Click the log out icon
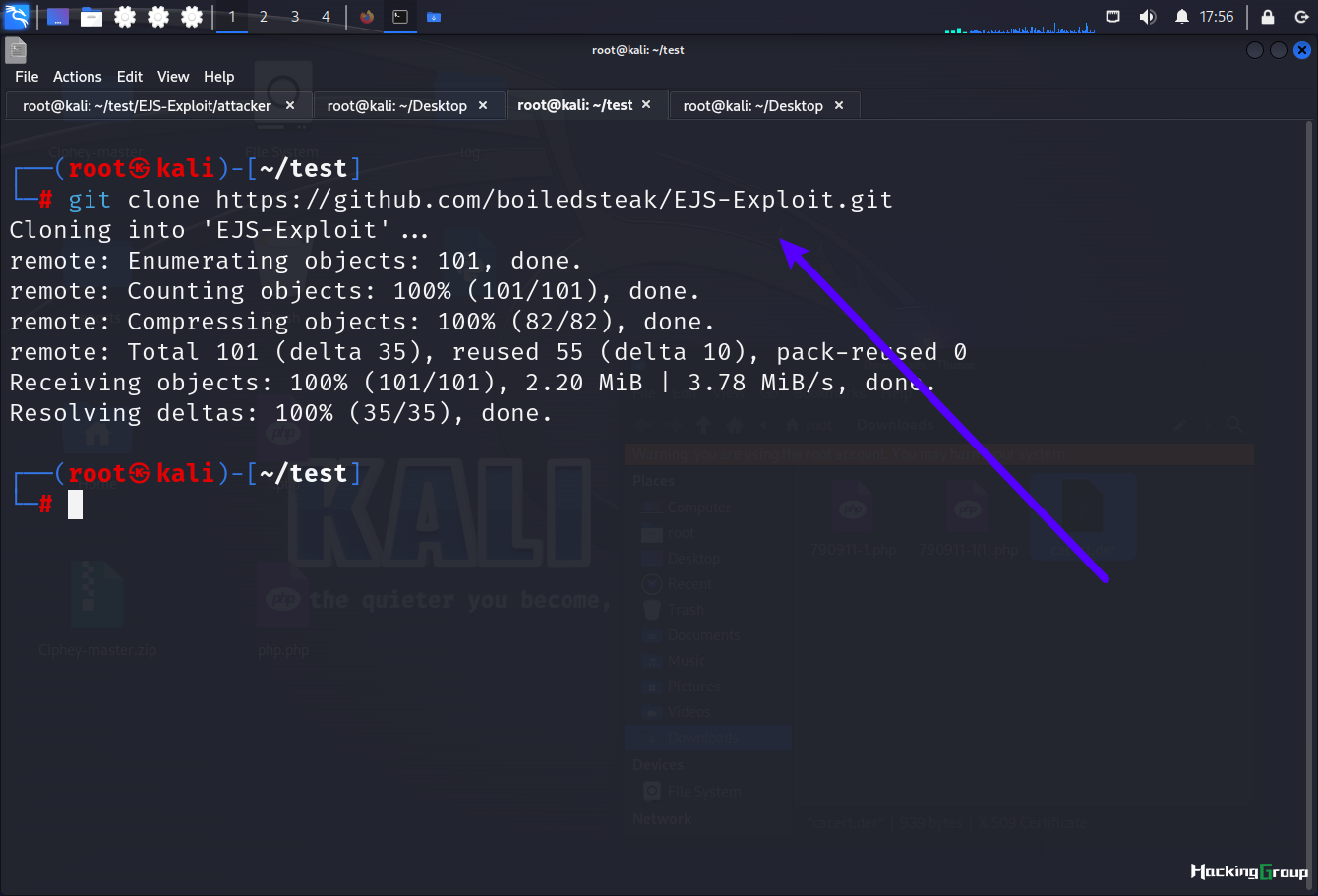 tap(1301, 17)
